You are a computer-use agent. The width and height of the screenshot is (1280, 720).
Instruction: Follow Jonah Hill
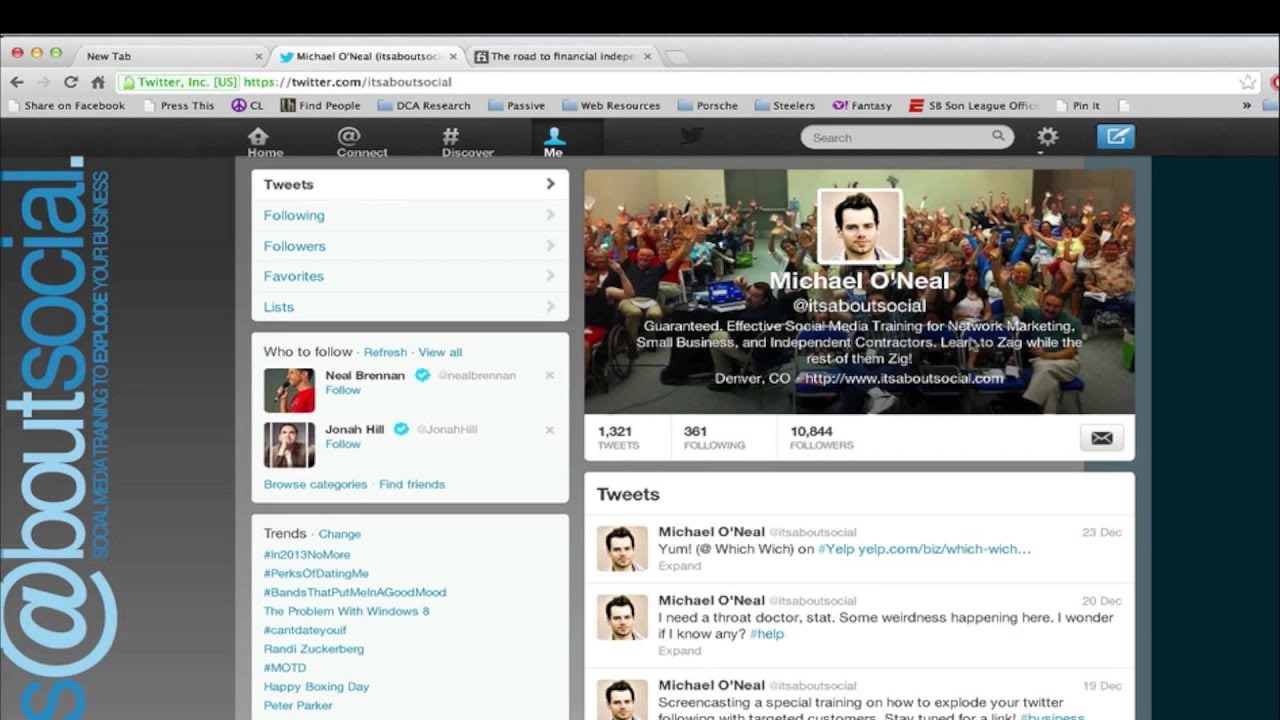pos(343,444)
